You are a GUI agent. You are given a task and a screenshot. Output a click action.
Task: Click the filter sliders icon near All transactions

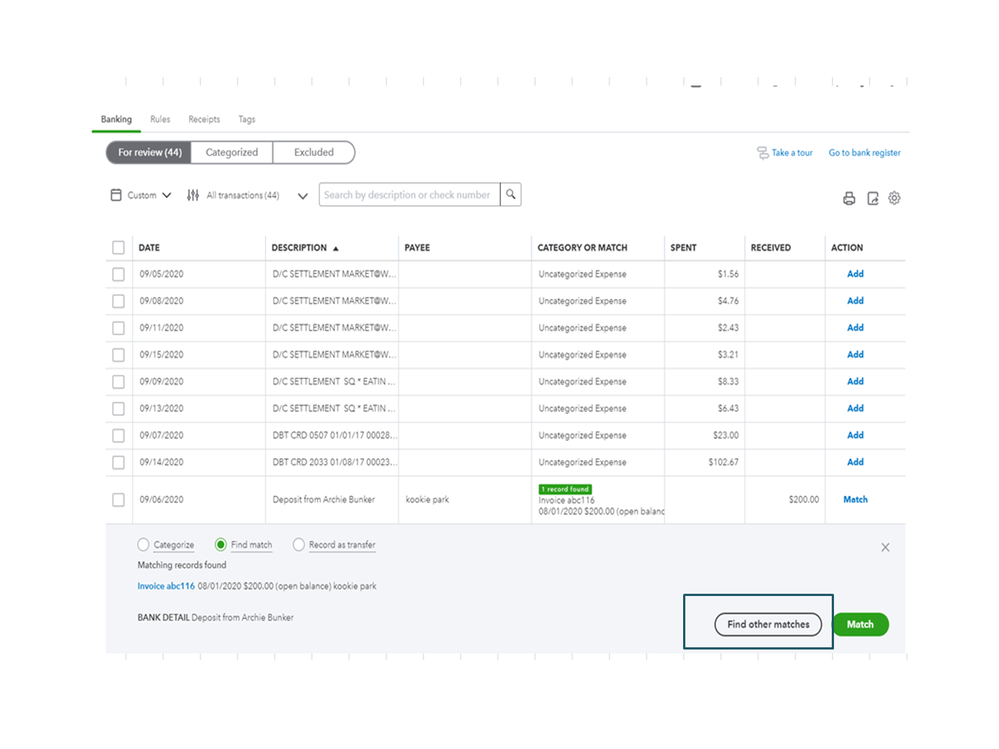pos(193,195)
